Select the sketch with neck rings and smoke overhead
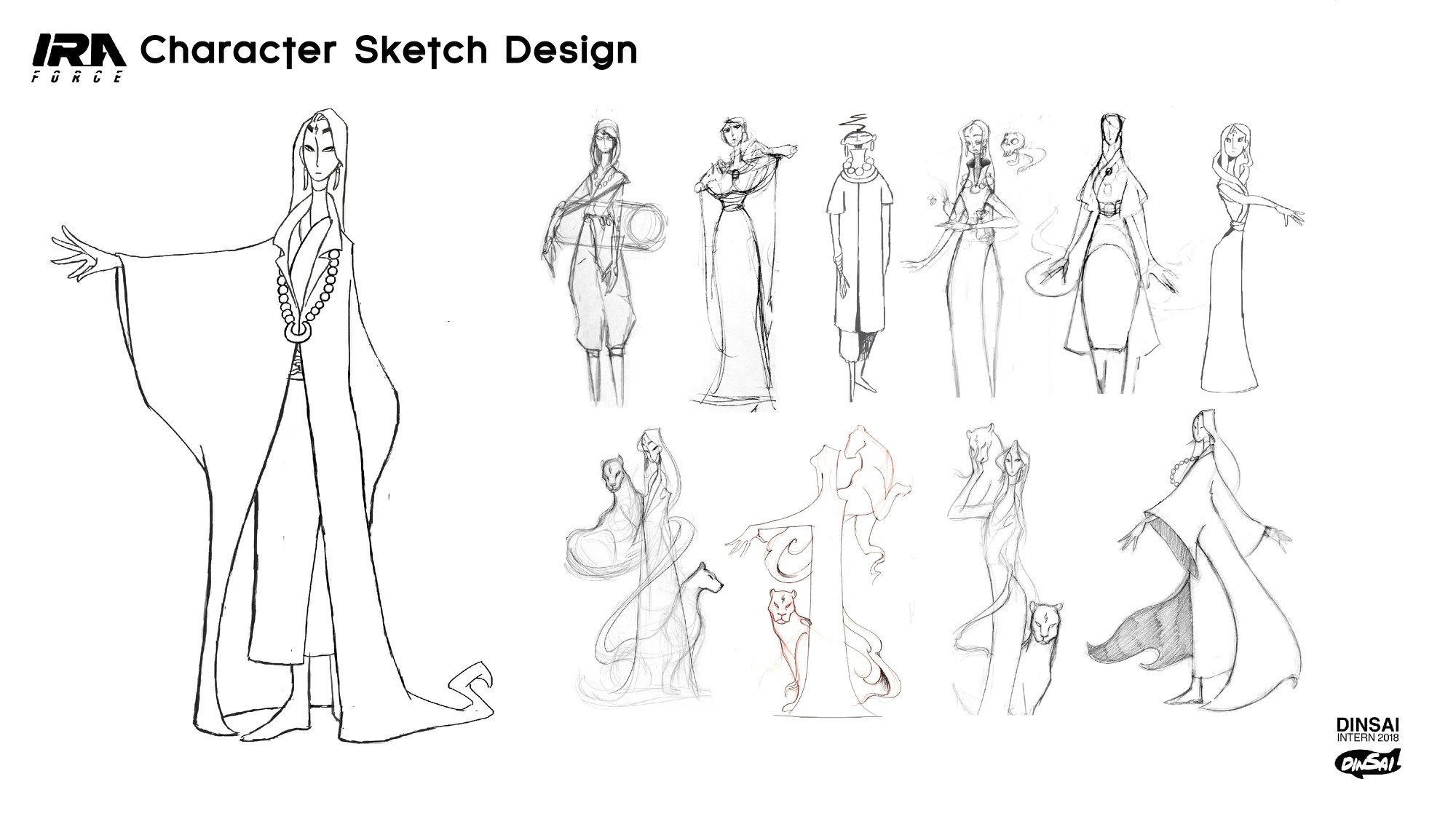This screenshot has width=1456, height=819. 861,256
